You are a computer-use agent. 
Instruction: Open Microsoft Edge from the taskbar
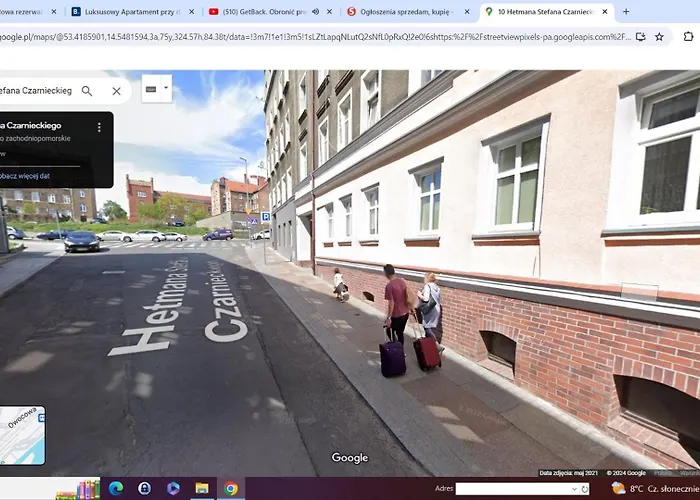click(116, 488)
